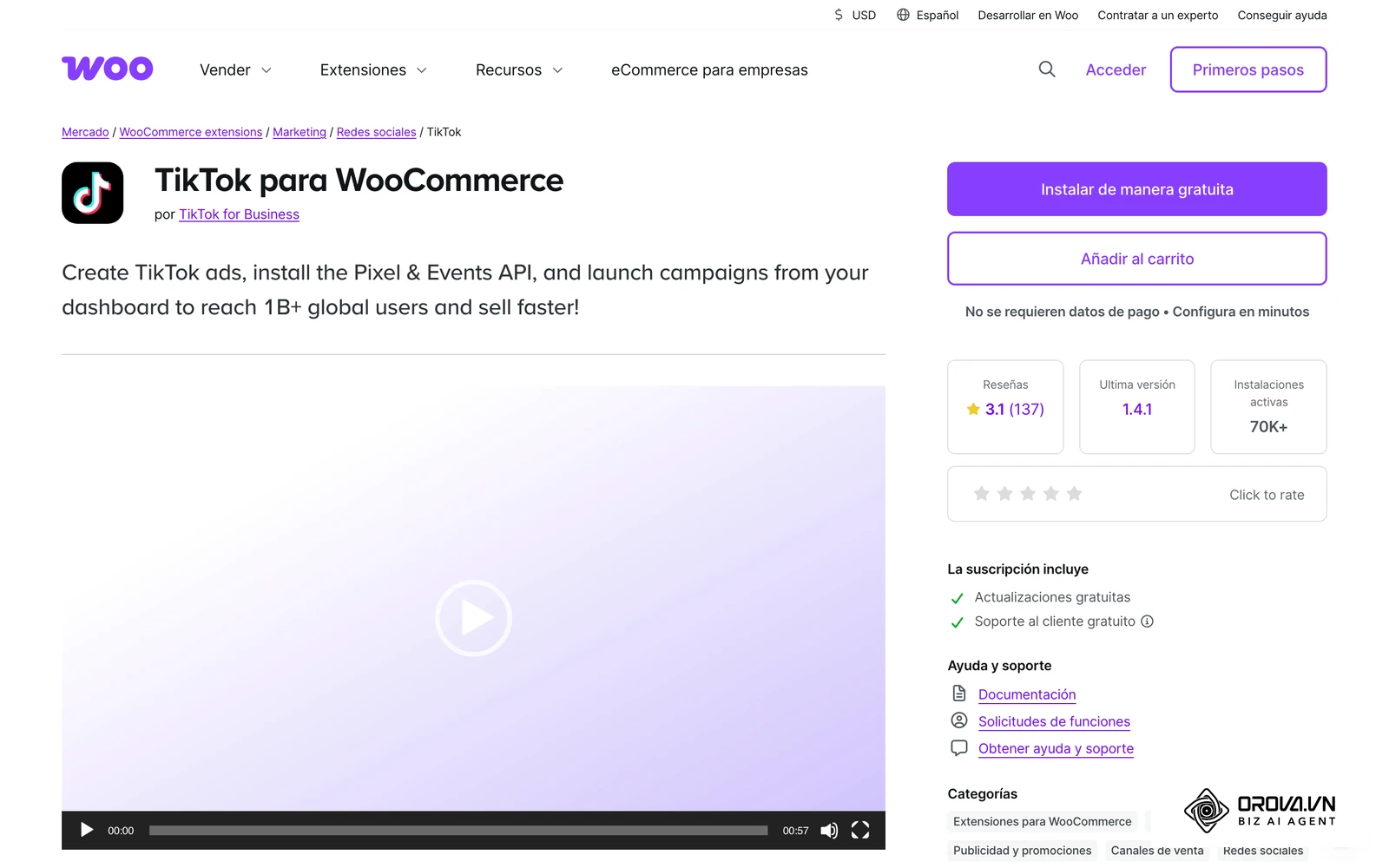
Task: Click the speech bubble icon for support
Action: [959, 747]
